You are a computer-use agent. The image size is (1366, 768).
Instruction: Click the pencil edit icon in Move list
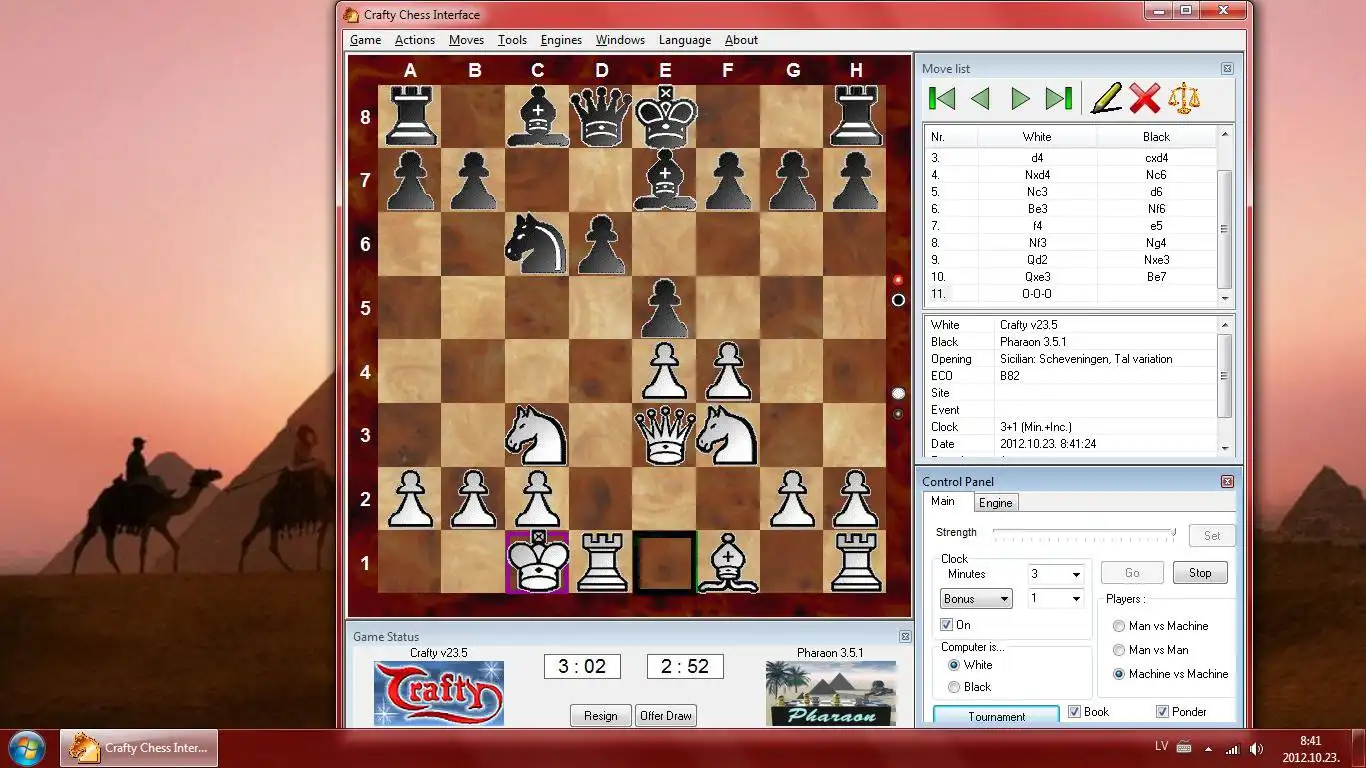1105,97
